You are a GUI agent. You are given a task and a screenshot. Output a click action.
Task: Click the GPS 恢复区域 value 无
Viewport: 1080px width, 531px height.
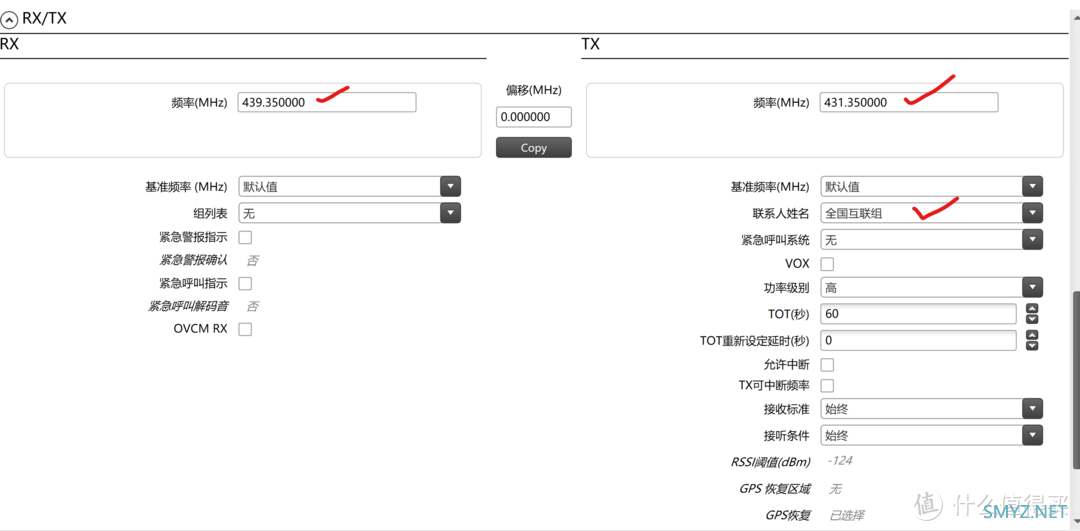pos(835,489)
